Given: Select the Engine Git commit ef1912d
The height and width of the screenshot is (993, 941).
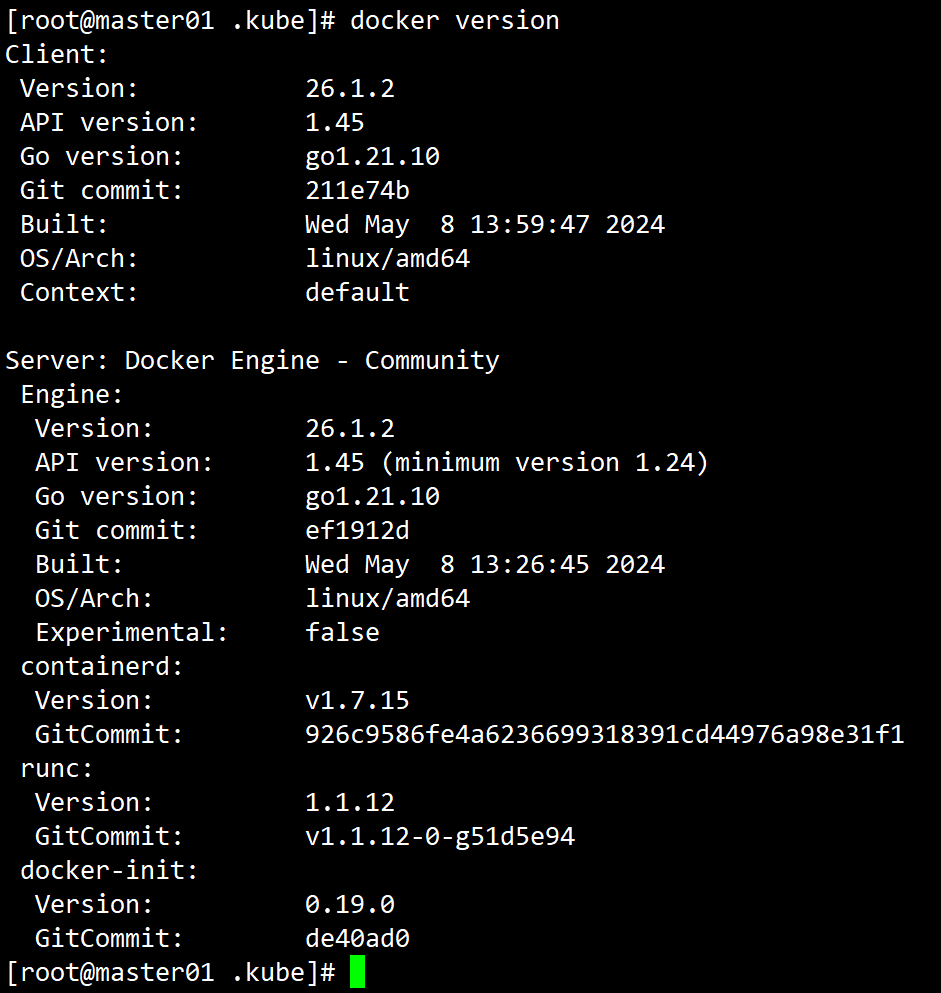Looking at the screenshot, I should click(357, 531).
